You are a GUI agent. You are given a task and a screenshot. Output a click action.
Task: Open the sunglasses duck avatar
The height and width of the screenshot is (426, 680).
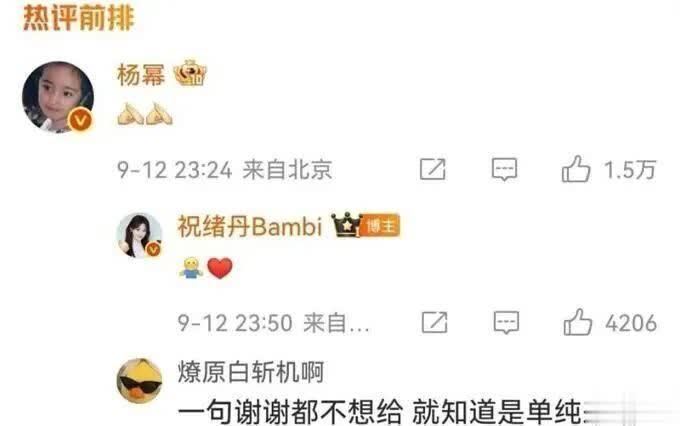[x=139, y=381]
